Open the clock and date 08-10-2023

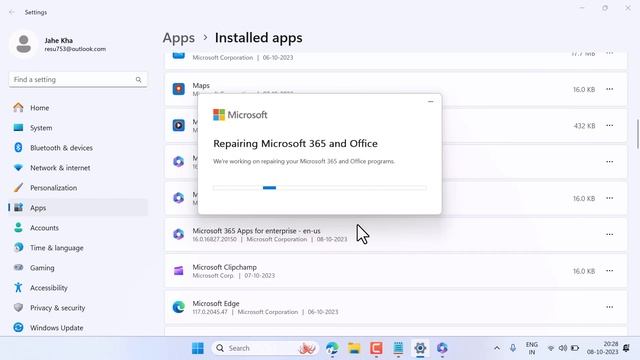[x=602, y=348]
